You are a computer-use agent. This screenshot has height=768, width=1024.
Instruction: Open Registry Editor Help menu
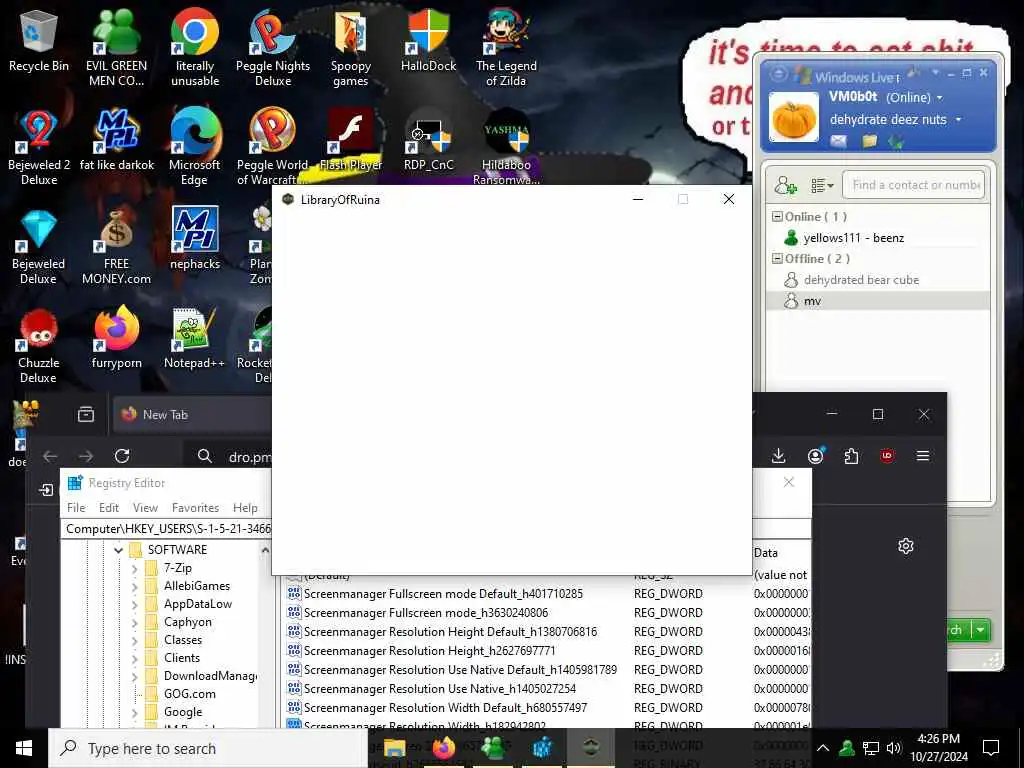click(245, 507)
